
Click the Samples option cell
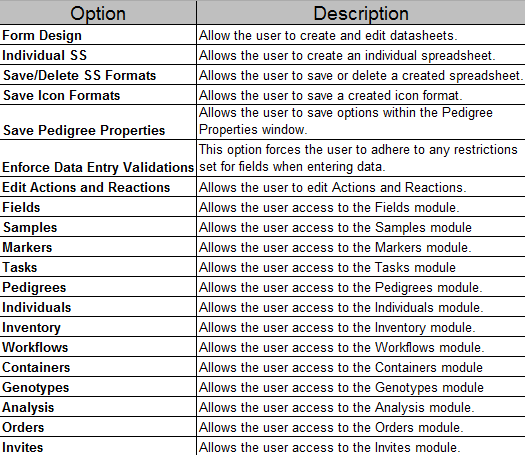point(98,227)
